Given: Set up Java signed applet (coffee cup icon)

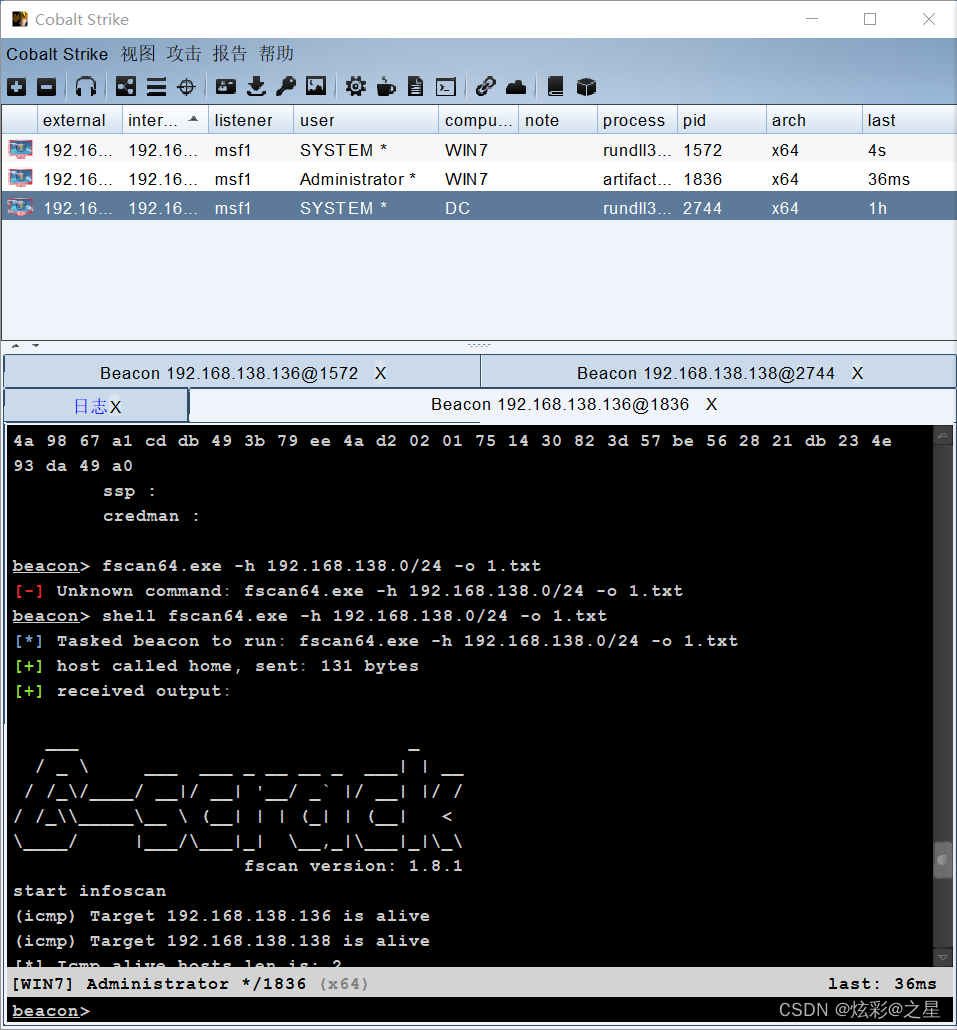Looking at the screenshot, I should tap(386, 87).
